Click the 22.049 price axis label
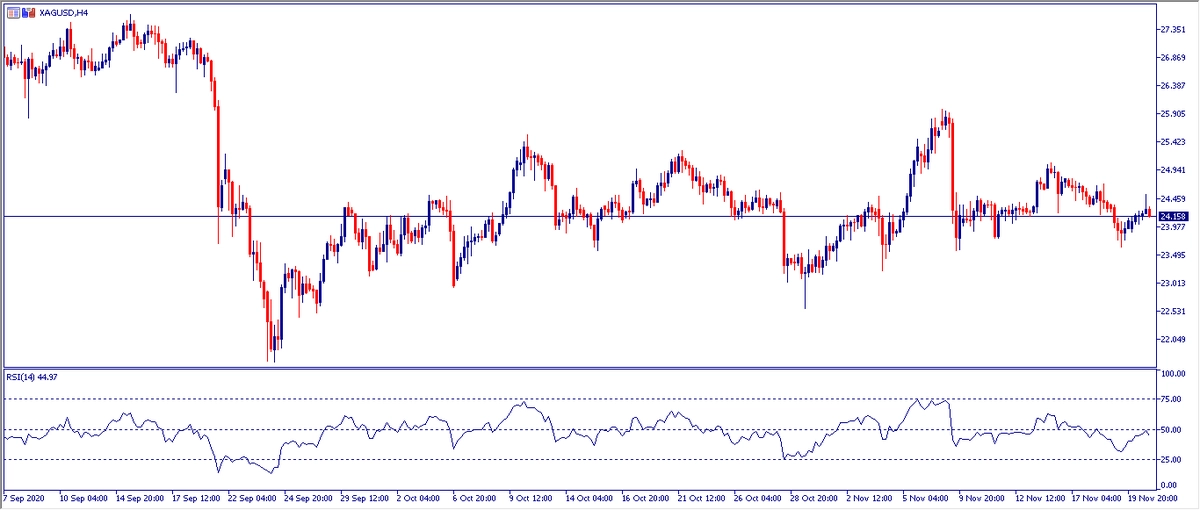The width and height of the screenshot is (1200, 510). coord(1172,340)
